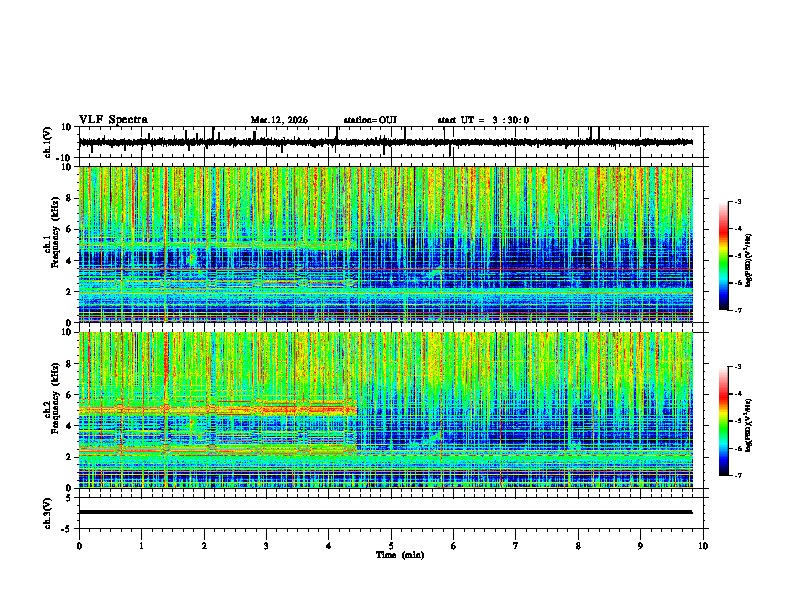The width and height of the screenshot is (792, 612).
Task: Click the flat ch.3 voltage trace line
Action: [x=385, y=512]
